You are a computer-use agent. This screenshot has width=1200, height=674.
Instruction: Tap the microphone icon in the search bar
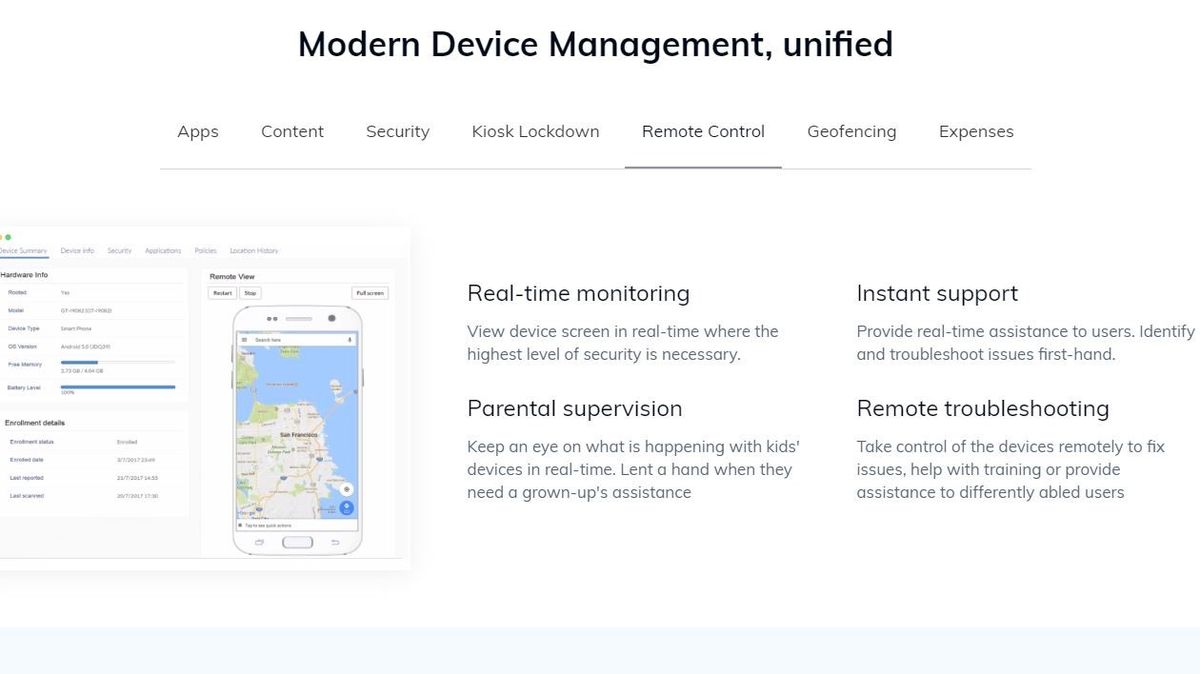coord(349,337)
